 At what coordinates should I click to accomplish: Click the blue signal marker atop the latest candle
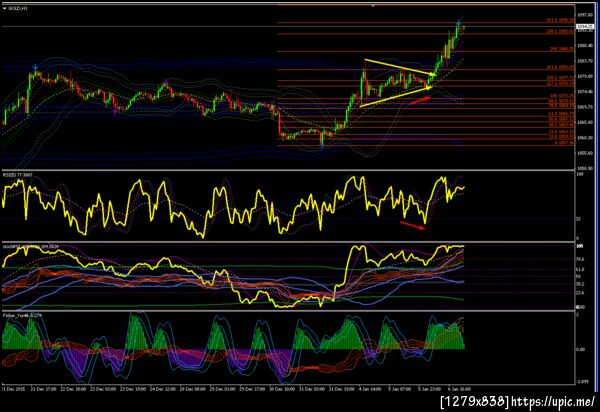pyautogui.click(x=459, y=23)
